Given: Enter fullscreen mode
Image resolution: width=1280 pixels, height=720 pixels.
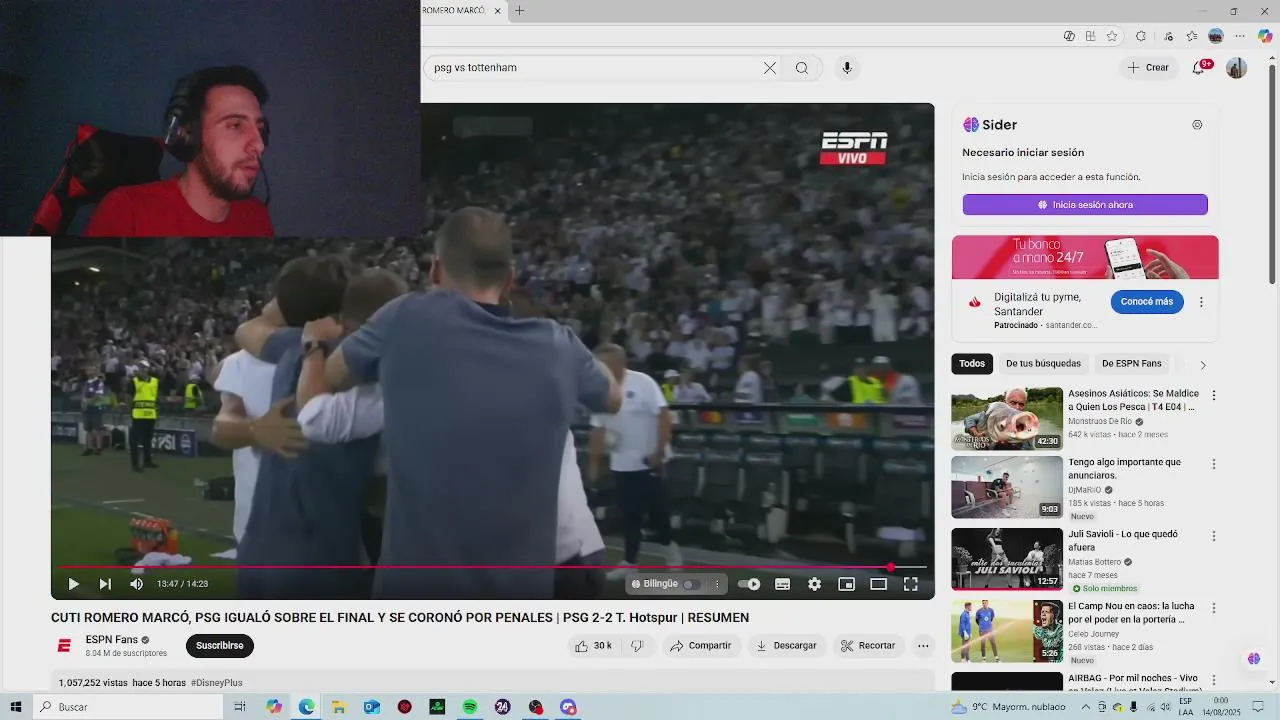Looking at the screenshot, I should (x=910, y=584).
